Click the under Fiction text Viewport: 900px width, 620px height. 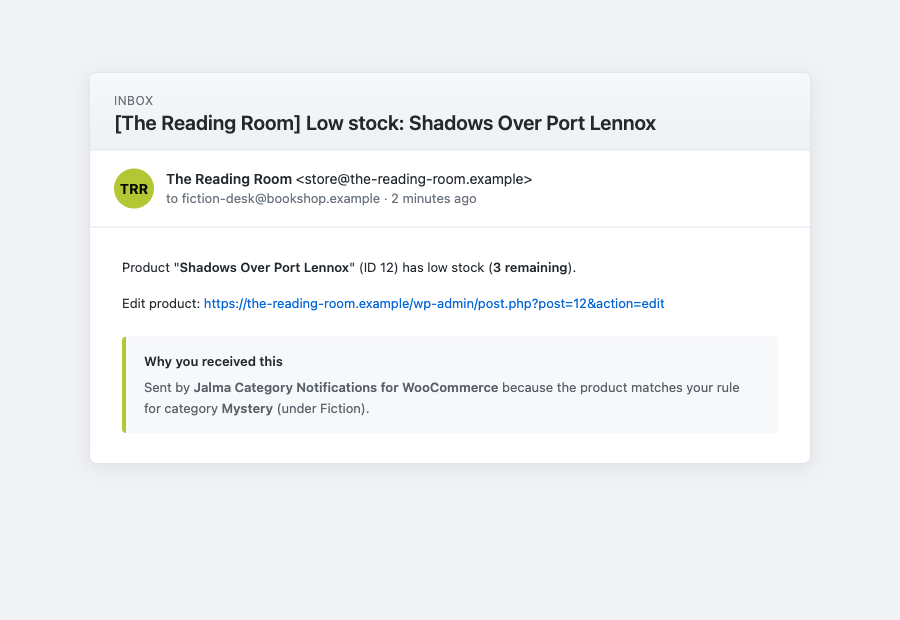[321, 409]
